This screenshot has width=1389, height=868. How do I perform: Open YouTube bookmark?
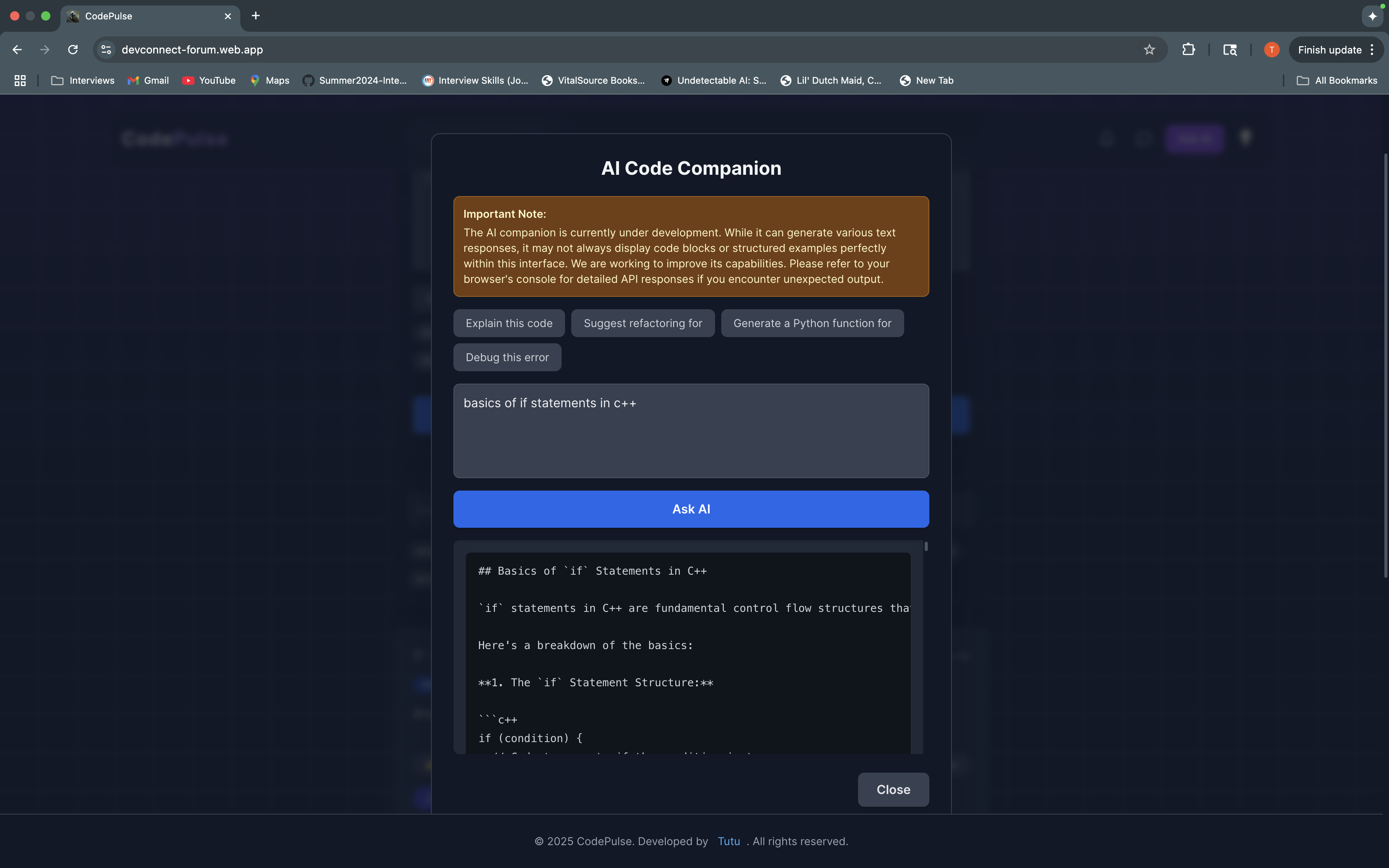[209, 80]
